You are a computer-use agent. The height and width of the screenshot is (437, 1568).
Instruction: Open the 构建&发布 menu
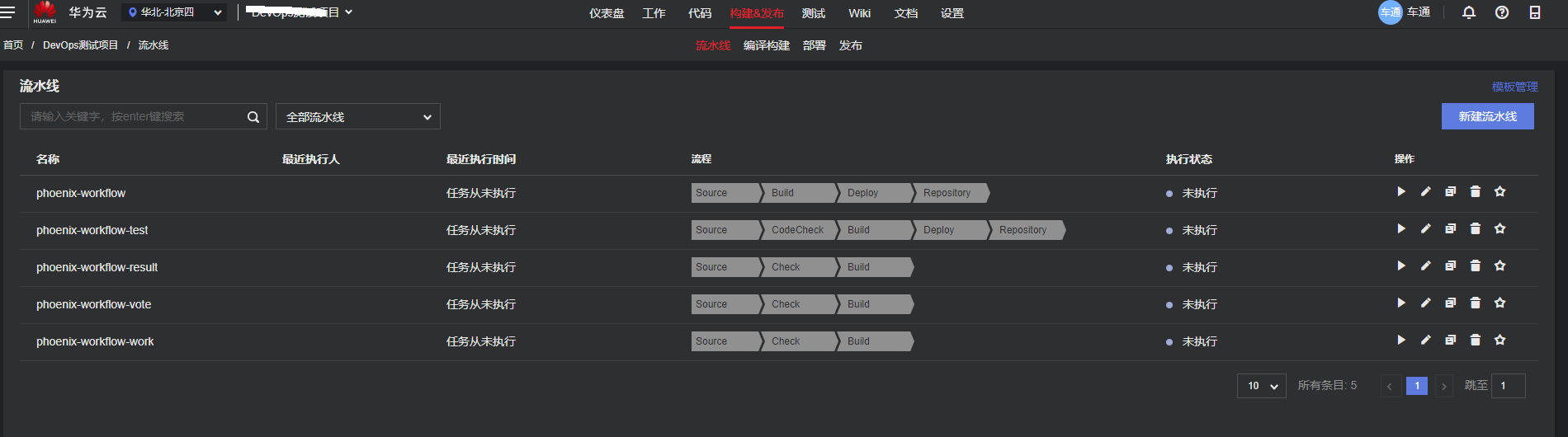click(x=757, y=13)
